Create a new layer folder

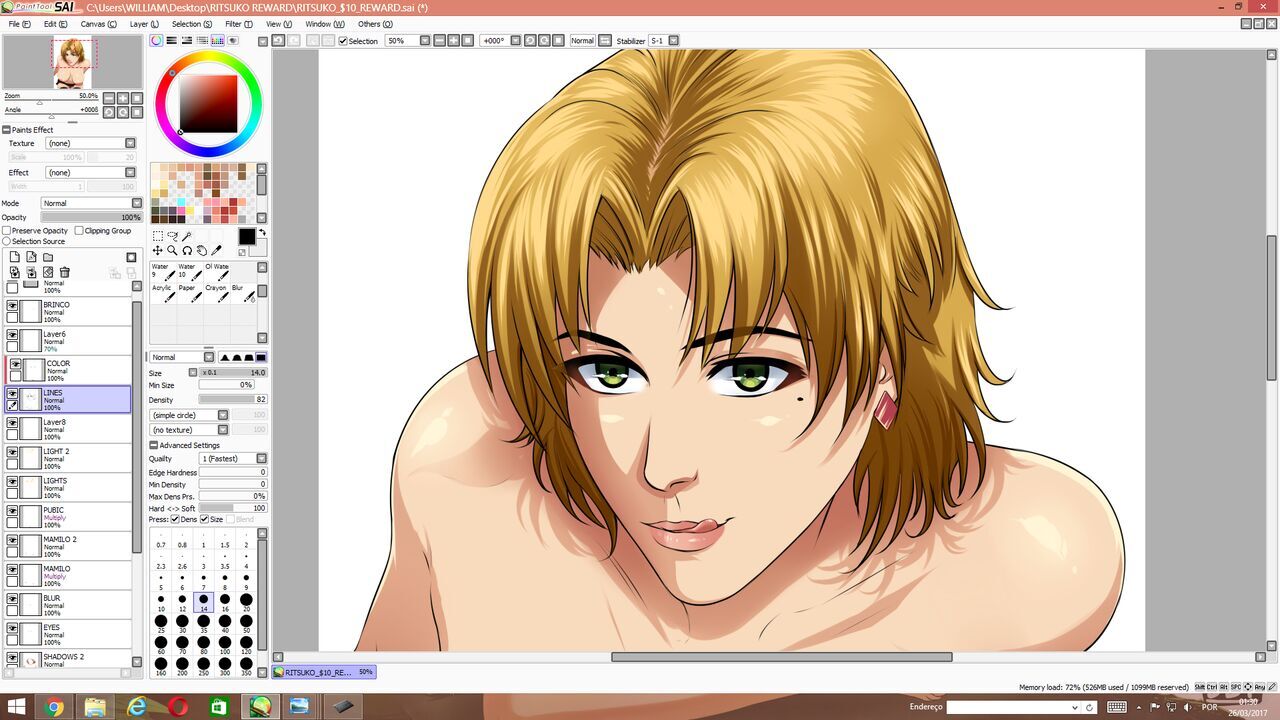click(48, 257)
